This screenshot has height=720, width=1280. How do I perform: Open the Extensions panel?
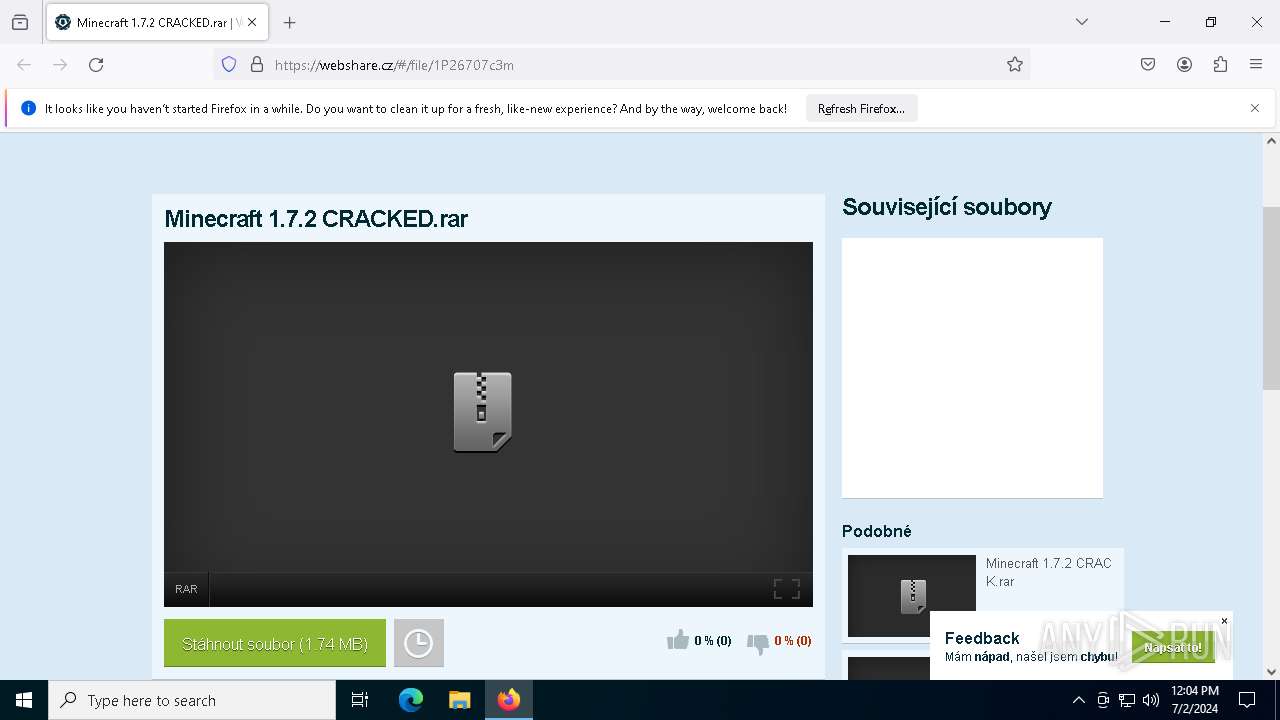click(1220, 65)
